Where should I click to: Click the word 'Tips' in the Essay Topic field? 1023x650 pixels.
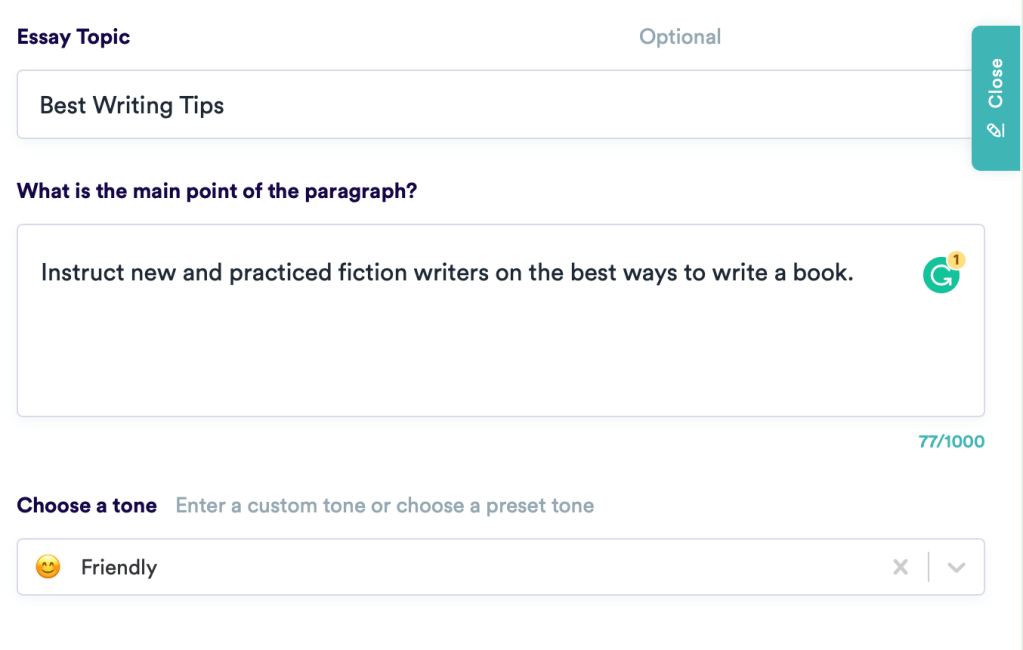coord(203,105)
